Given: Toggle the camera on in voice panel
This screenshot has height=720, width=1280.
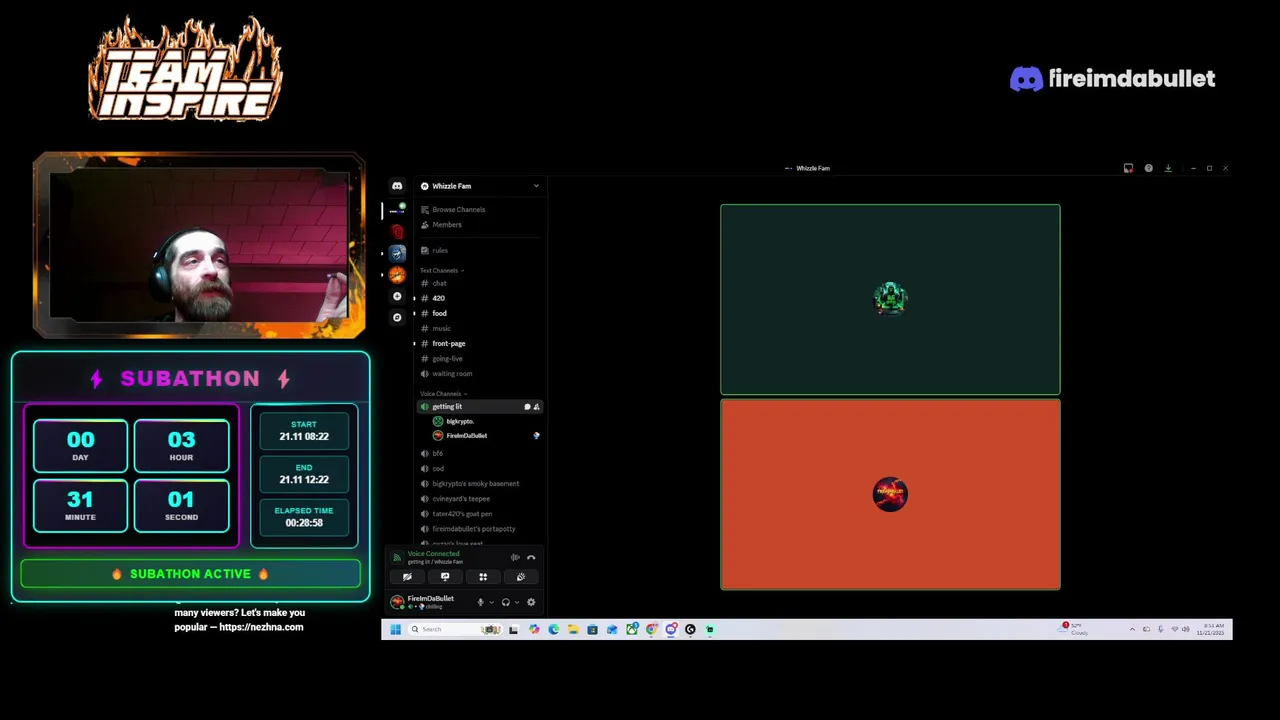Looking at the screenshot, I should point(407,577).
